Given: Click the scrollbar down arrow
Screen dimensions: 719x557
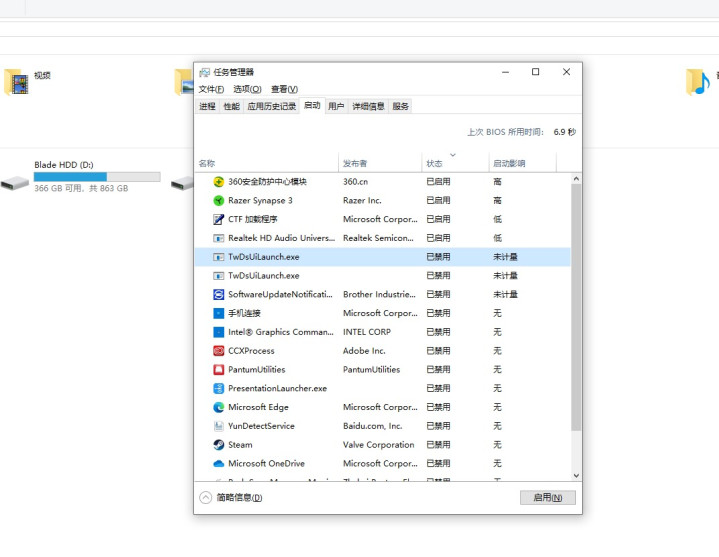Looking at the screenshot, I should click(576, 475).
